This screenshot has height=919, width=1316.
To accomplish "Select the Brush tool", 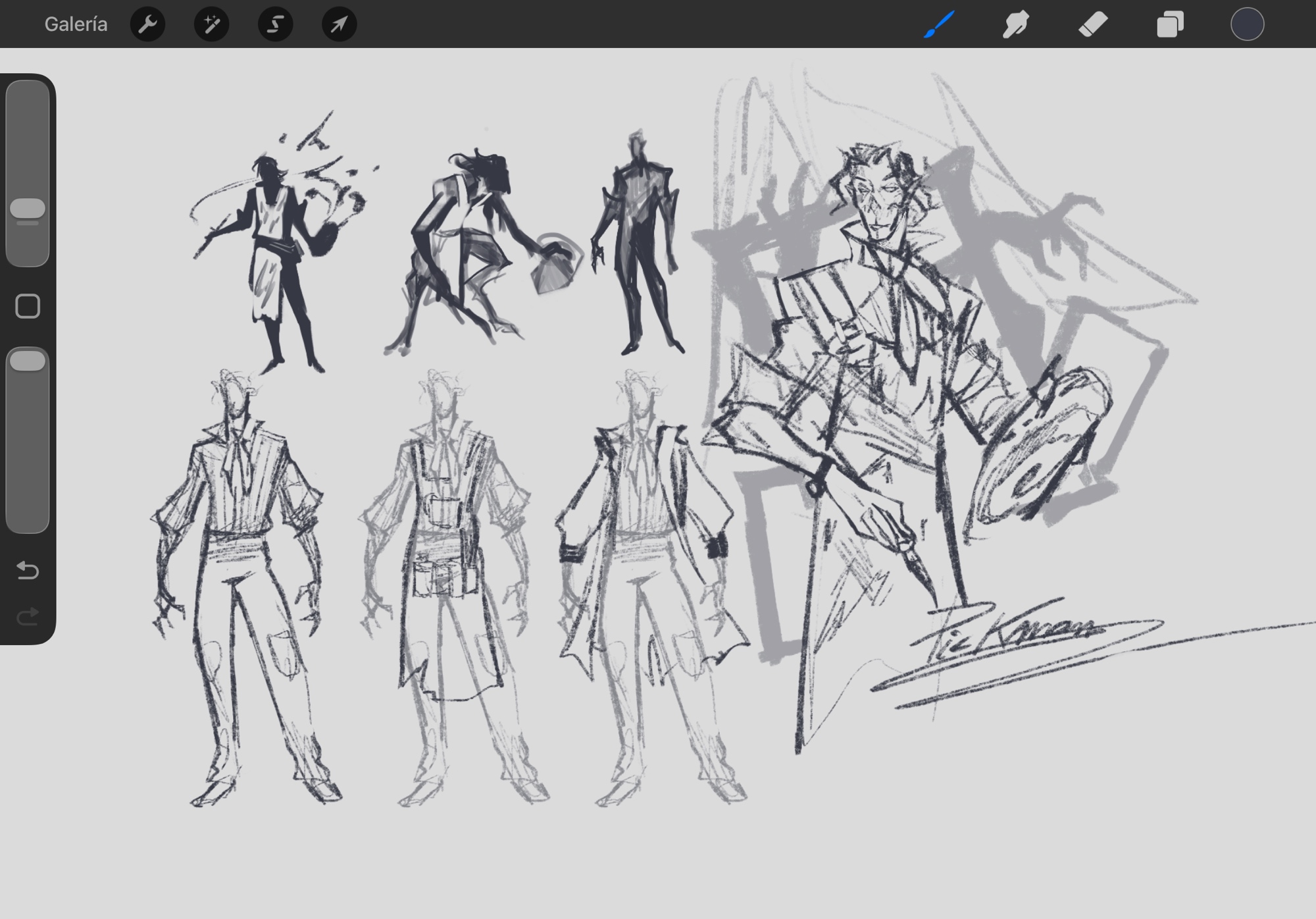I will (x=939, y=24).
